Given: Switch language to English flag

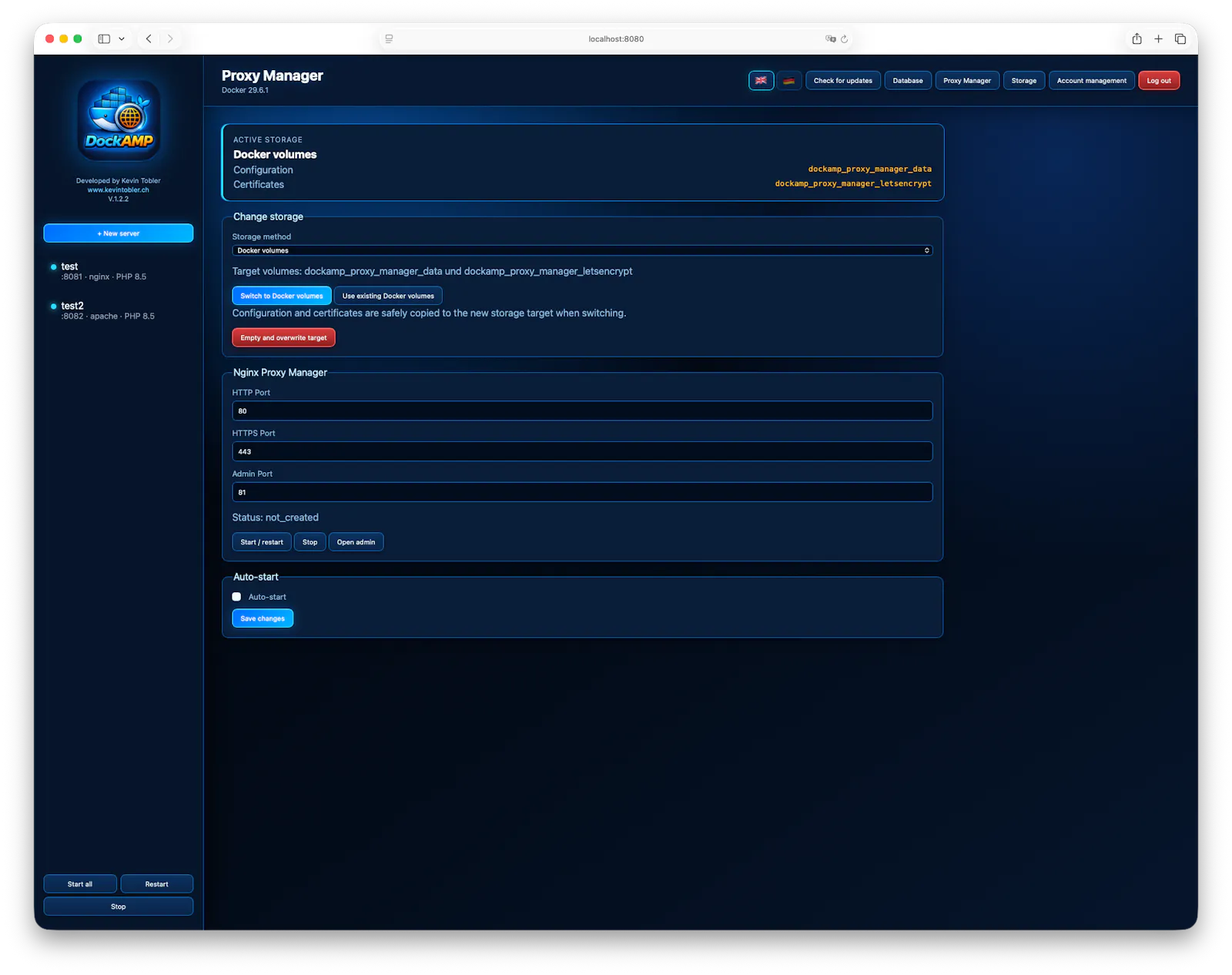Looking at the screenshot, I should coord(761,80).
